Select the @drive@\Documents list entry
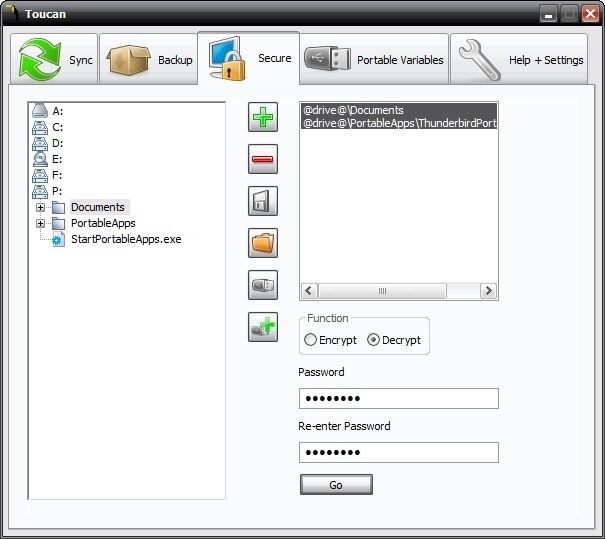This screenshot has height=539, width=605. [x=399, y=110]
